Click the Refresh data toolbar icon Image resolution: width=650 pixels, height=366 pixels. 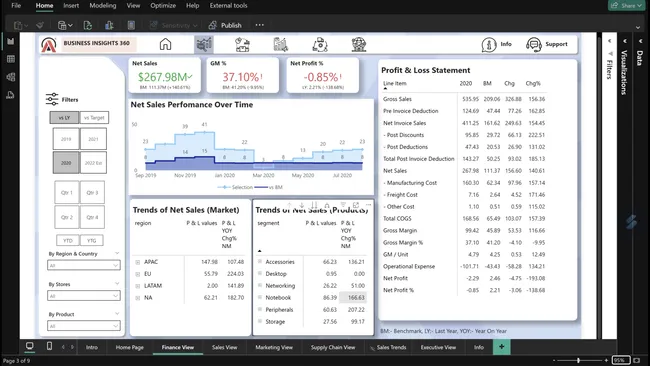pyautogui.click(x=87, y=25)
